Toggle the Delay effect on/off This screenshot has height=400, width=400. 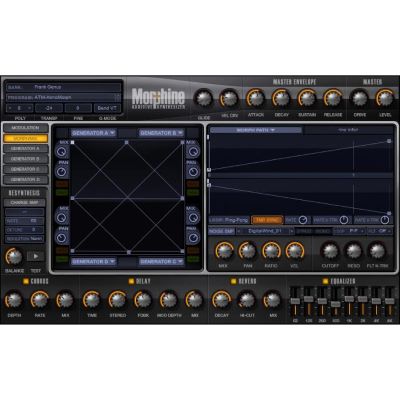pos(131,281)
